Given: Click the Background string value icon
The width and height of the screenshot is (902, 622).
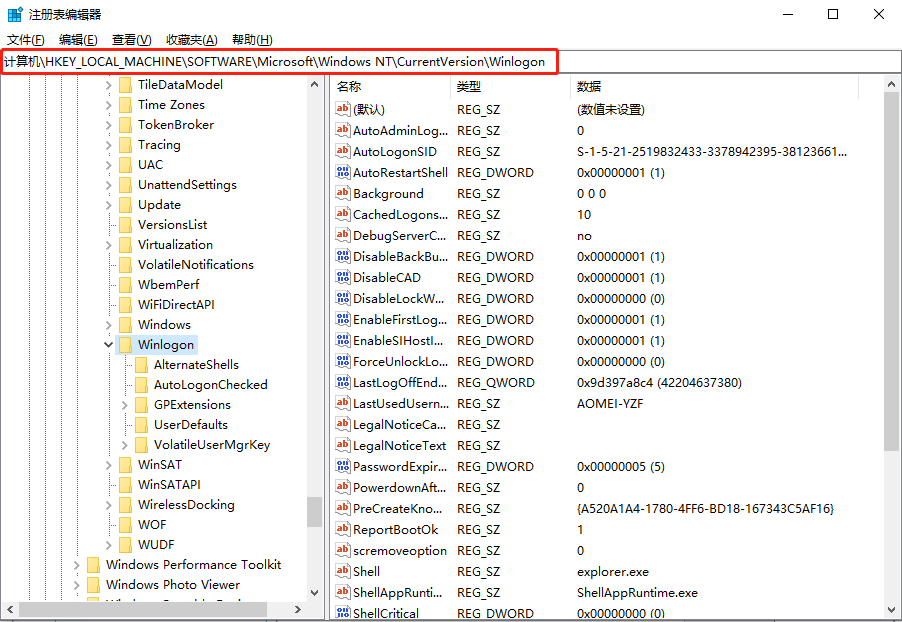Looking at the screenshot, I should pos(343,194).
